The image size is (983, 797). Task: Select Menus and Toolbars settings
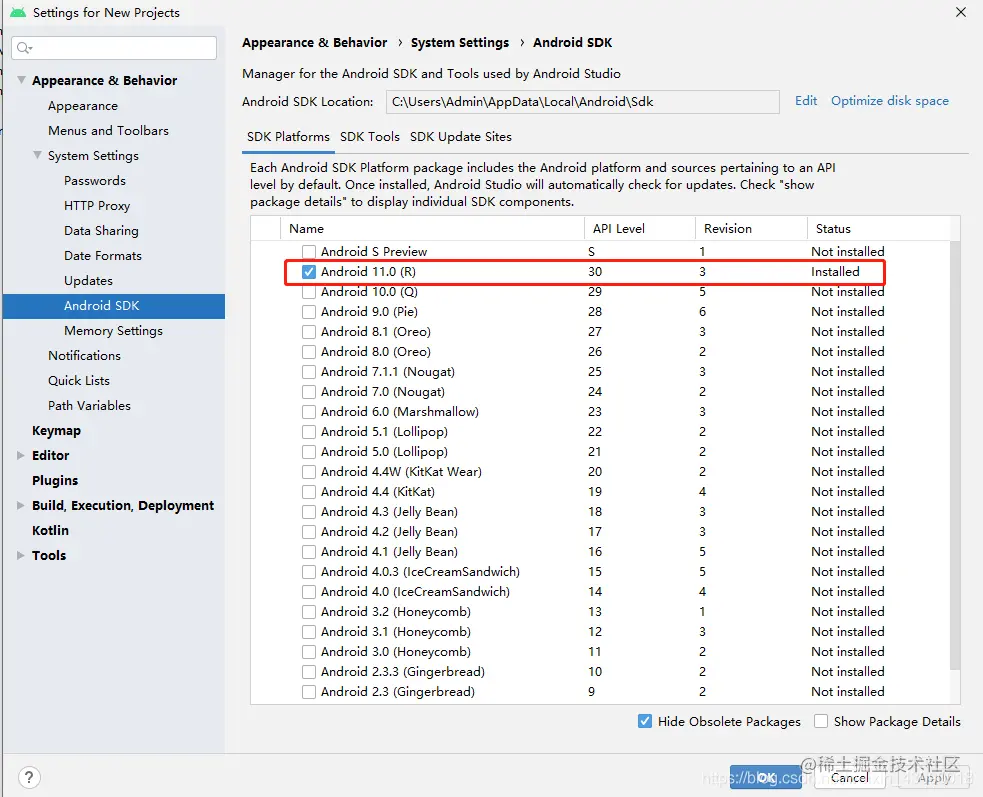[x=108, y=130]
